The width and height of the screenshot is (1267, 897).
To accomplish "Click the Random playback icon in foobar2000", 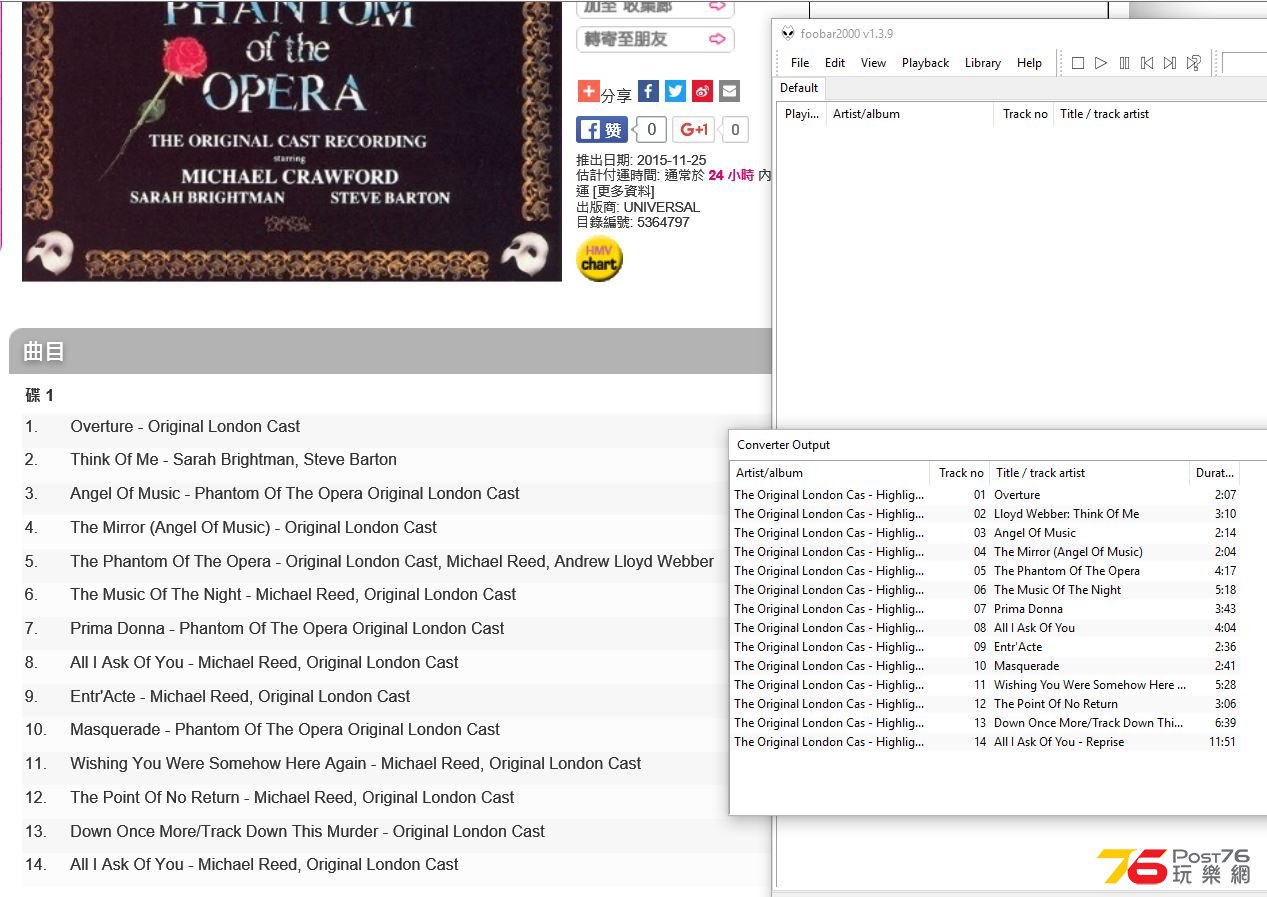I will click(1194, 63).
